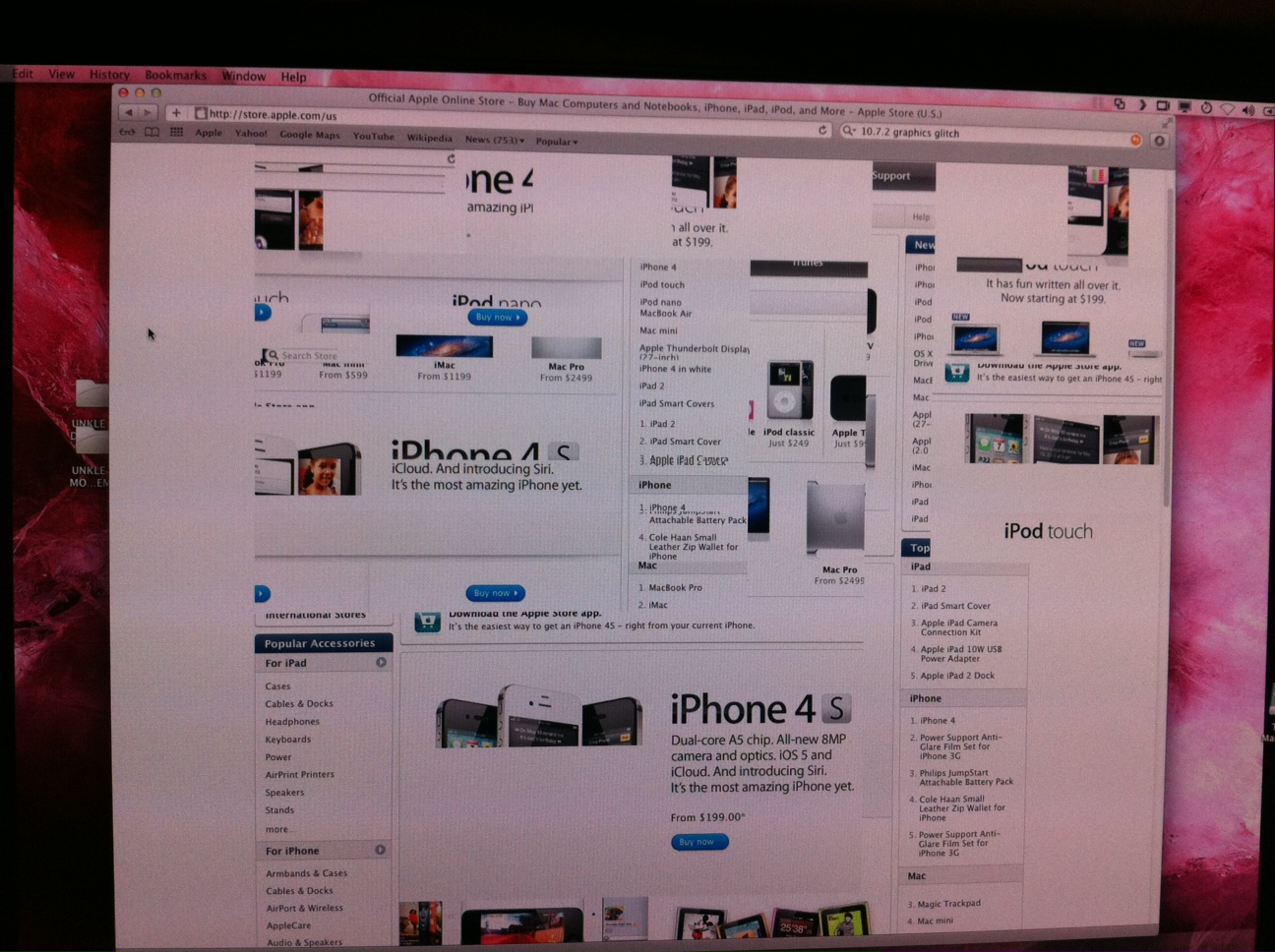Click the Apple Store app cart icon
Image resolution: width=1275 pixels, height=952 pixels.
click(427, 622)
